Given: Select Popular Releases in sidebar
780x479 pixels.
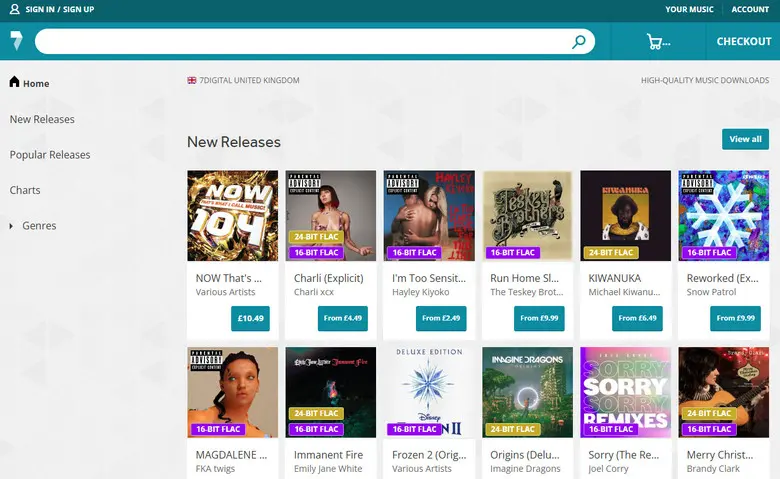Looking at the screenshot, I should pos(50,155).
